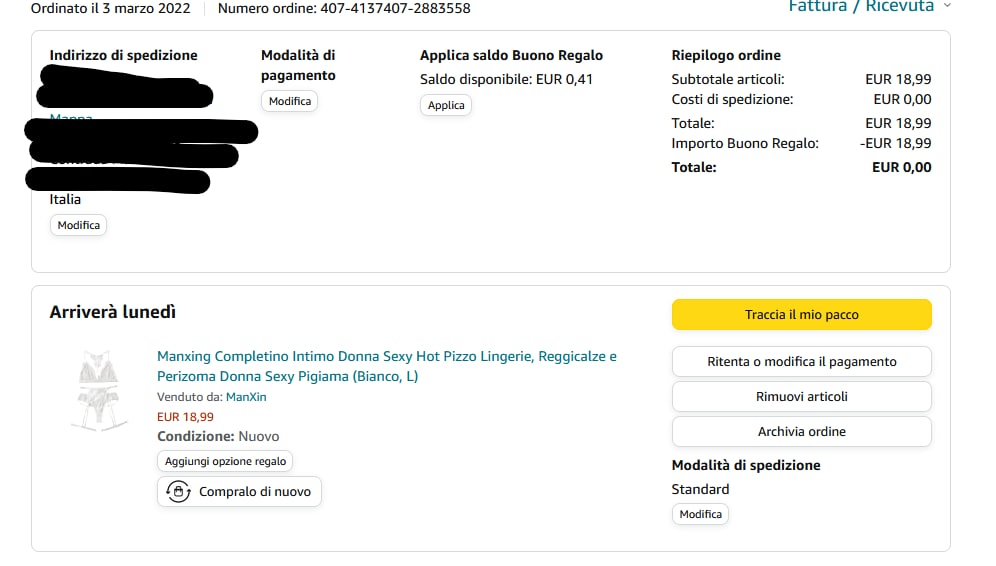The height and width of the screenshot is (566, 996).
Task: Click the Rimuovi articoli button
Action: 801,396
